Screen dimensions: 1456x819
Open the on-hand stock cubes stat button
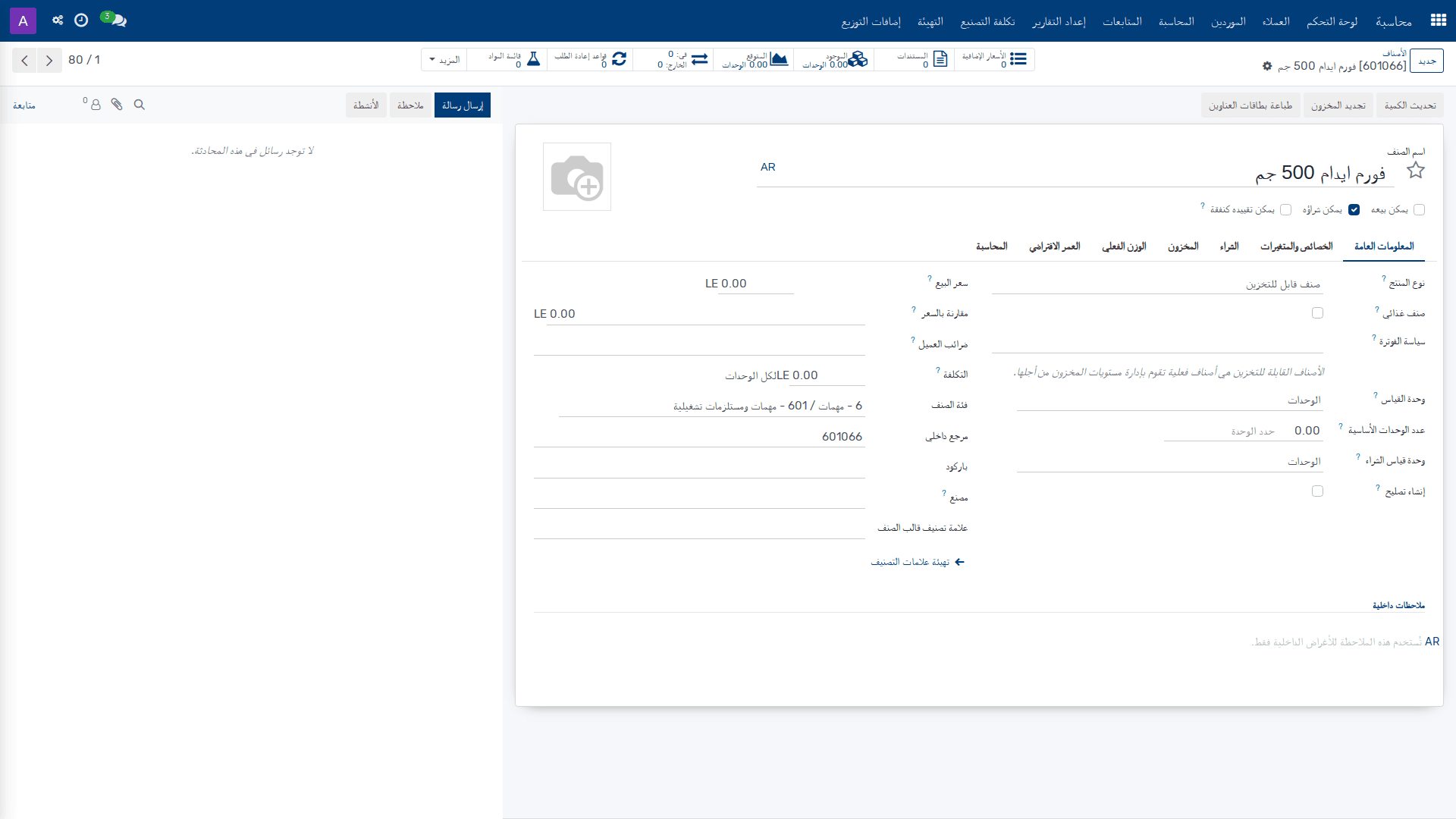(x=833, y=60)
